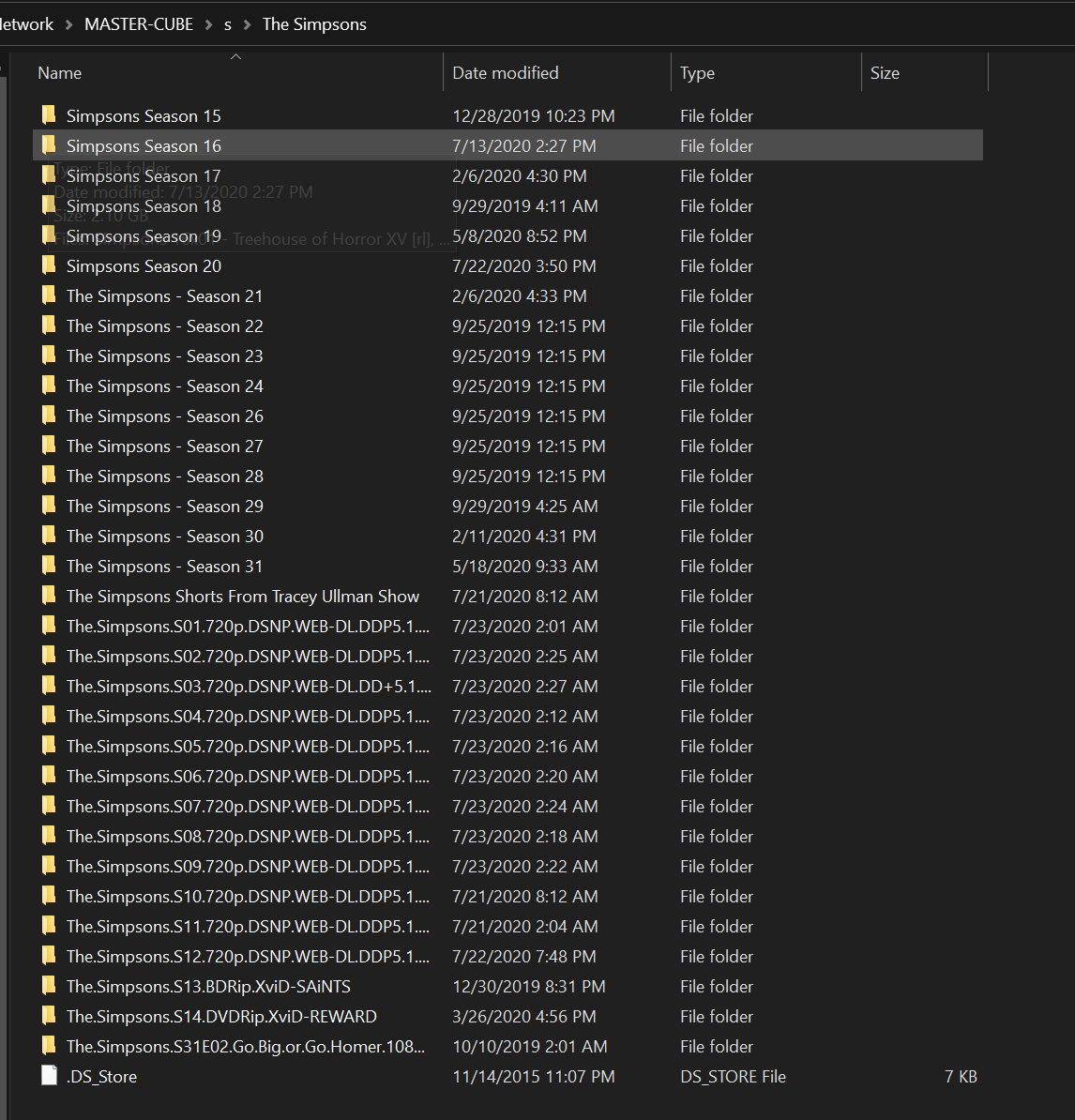Click date 12/28/2019 10:23 PM
The width and height of the screenshot is (1075, 1120).
[534, 115]
